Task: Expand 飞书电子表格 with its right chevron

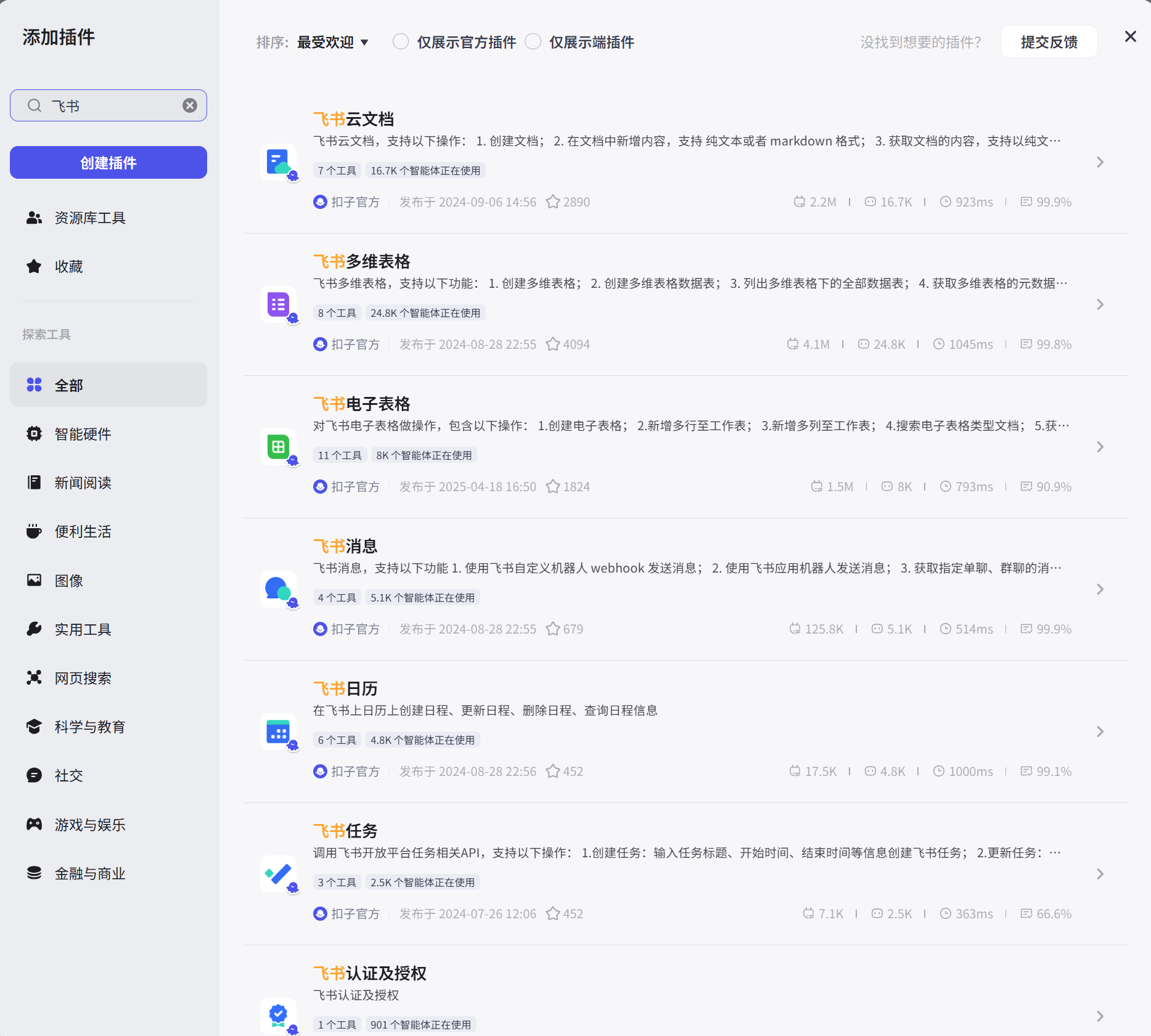Action: click(x=1100, y=447)
